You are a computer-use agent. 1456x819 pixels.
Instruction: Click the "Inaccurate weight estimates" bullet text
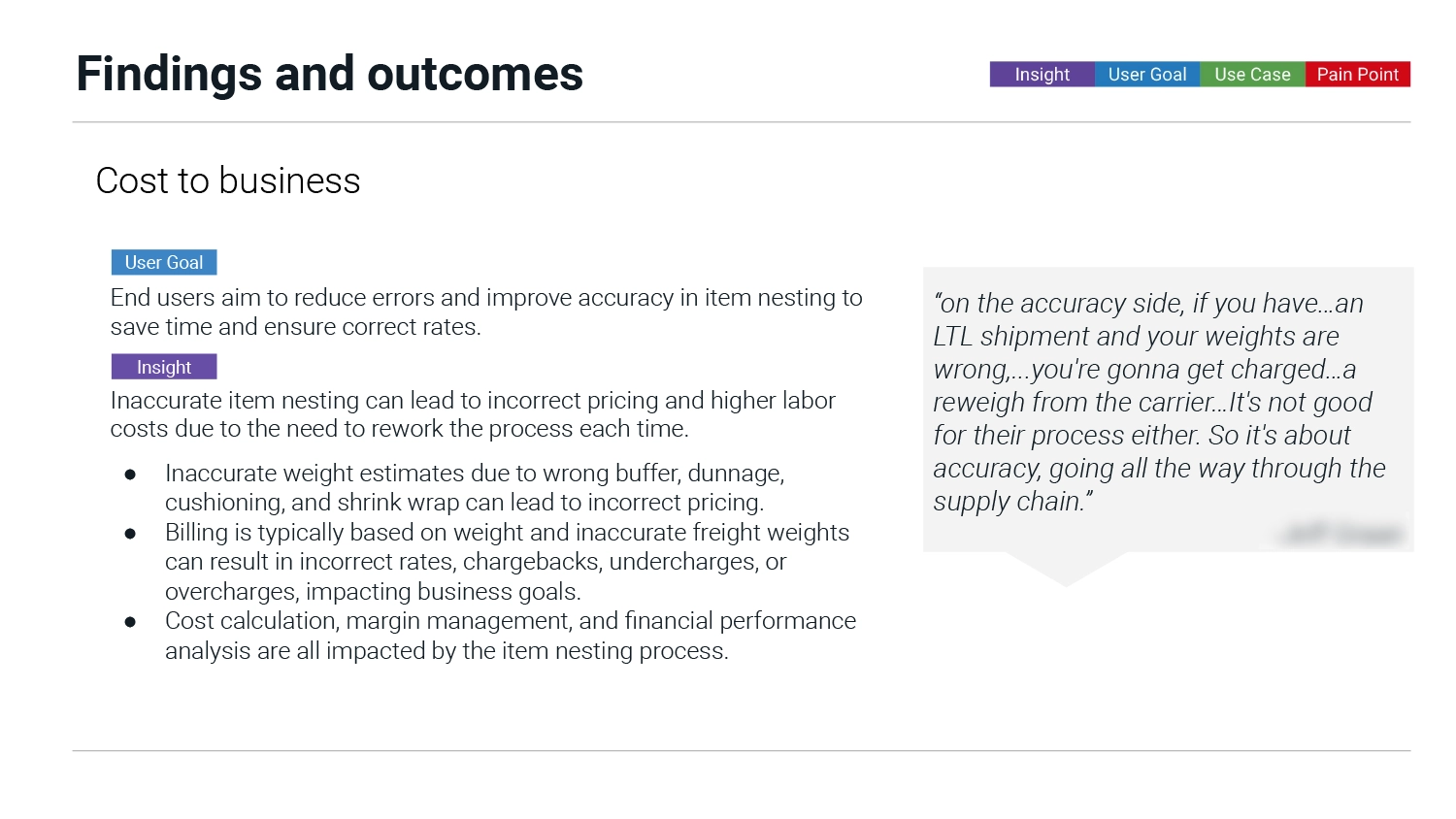475,487
